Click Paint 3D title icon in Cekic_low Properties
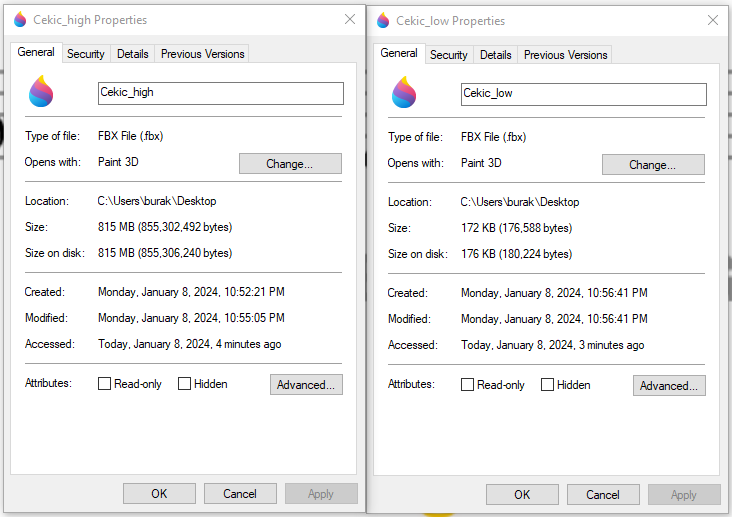Image resolution: width=732 pixels, height=517 pixels. click(383, 21)
